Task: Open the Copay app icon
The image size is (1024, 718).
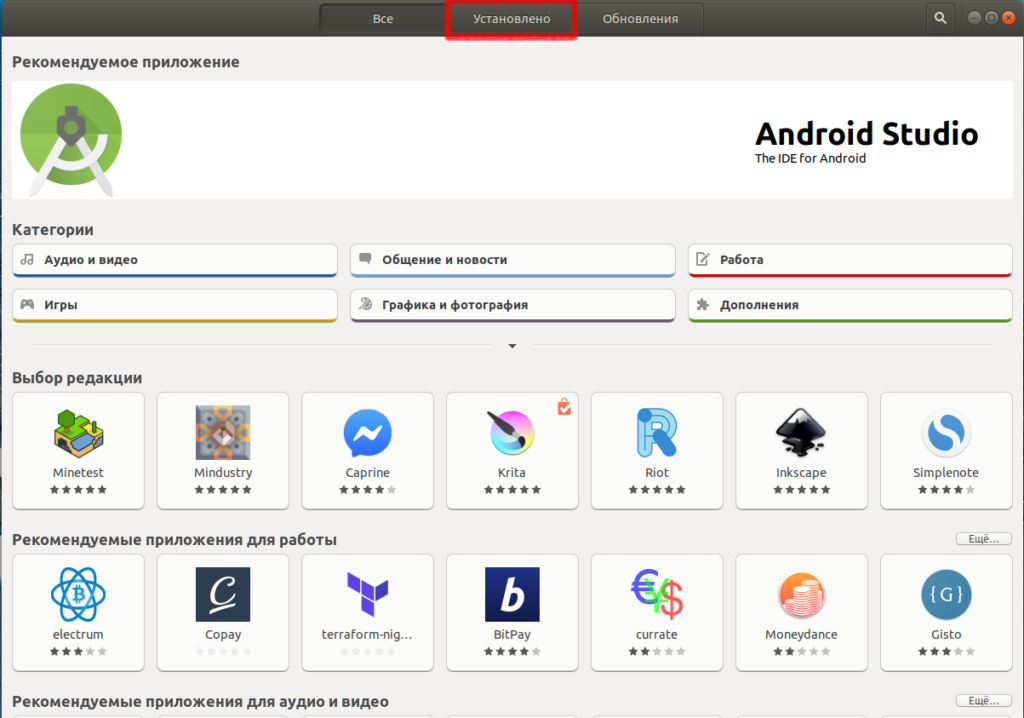Action: [x=223, y=595]
